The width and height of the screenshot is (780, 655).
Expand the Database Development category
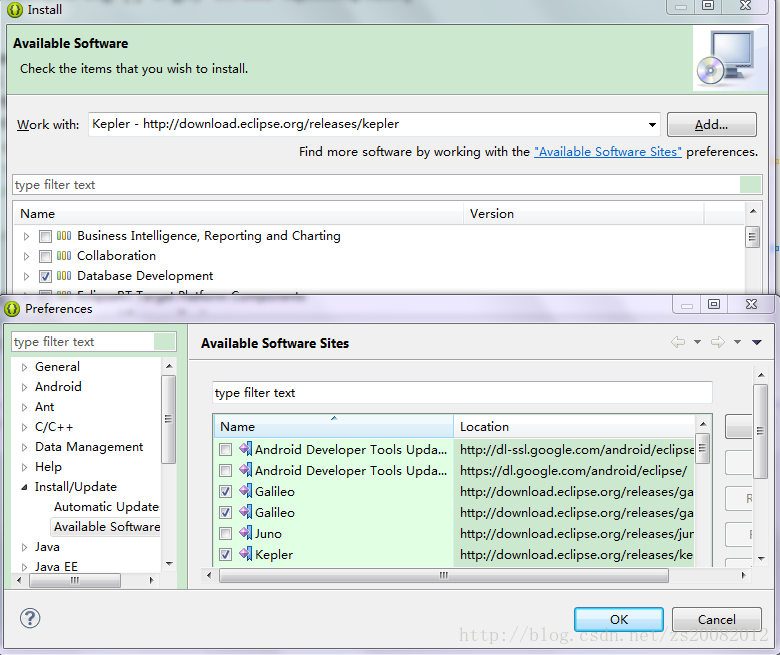(x=26, y=276)
